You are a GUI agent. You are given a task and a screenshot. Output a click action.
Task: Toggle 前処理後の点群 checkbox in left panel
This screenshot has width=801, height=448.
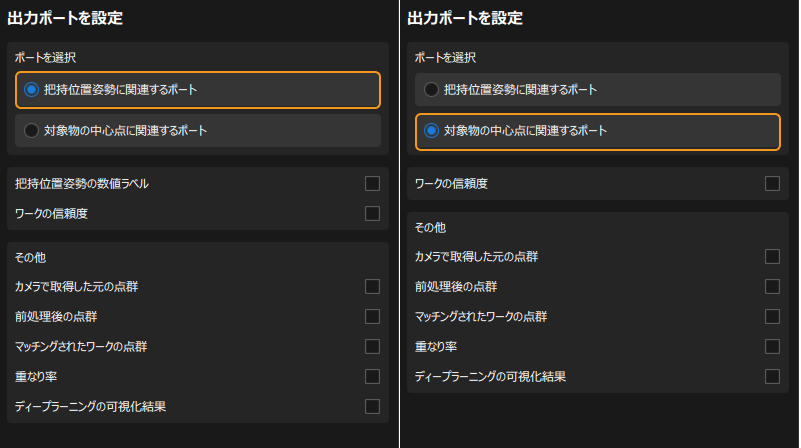[x=372, y=317]
